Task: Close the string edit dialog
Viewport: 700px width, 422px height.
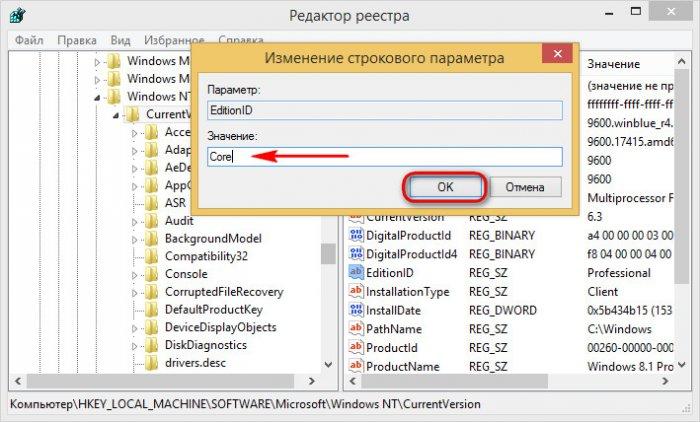Action: click(x=557, y=54)
